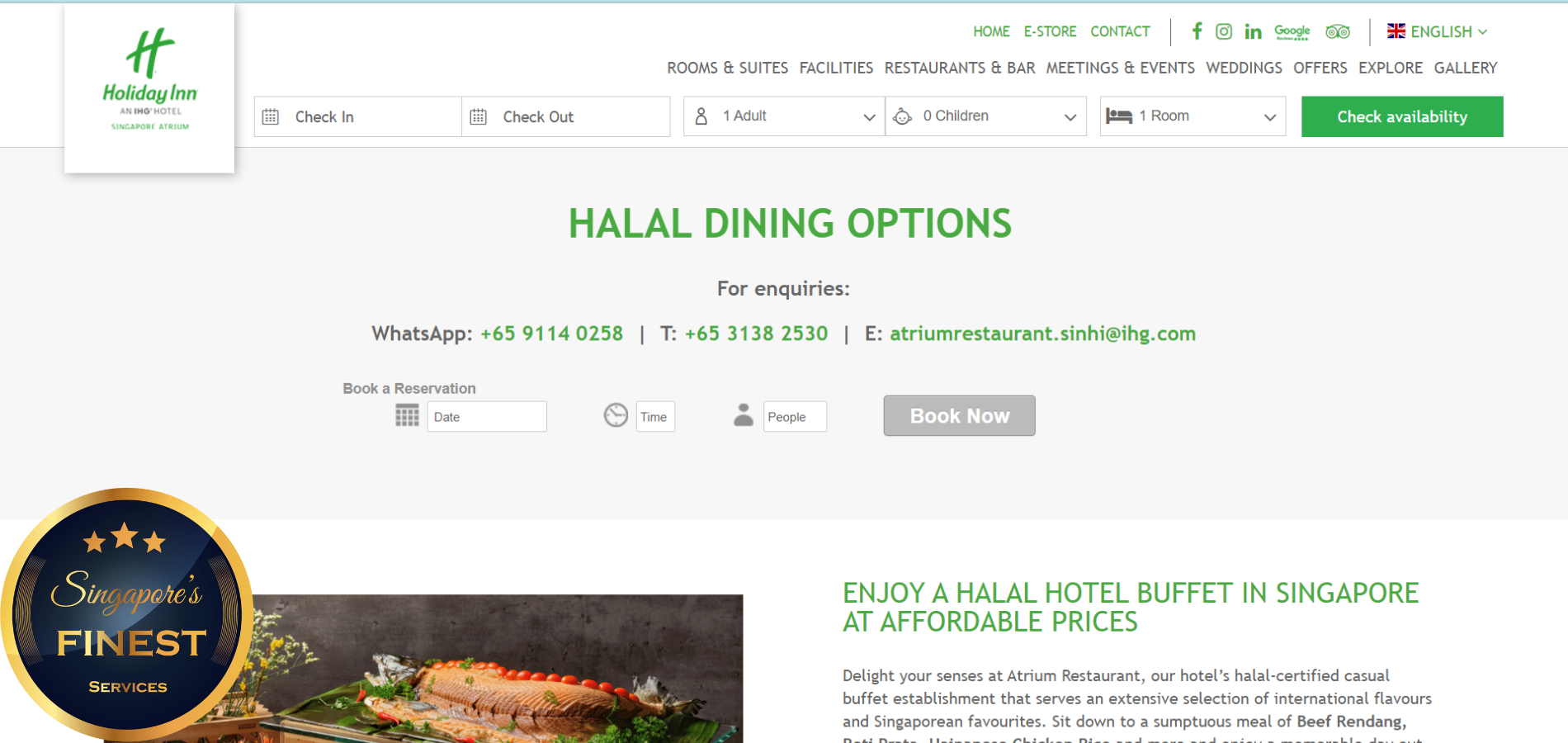The height and width of the screenshot is (743, 1568).
Task: Go to Restaurants & Bar menu
Action: pos(960,68)
